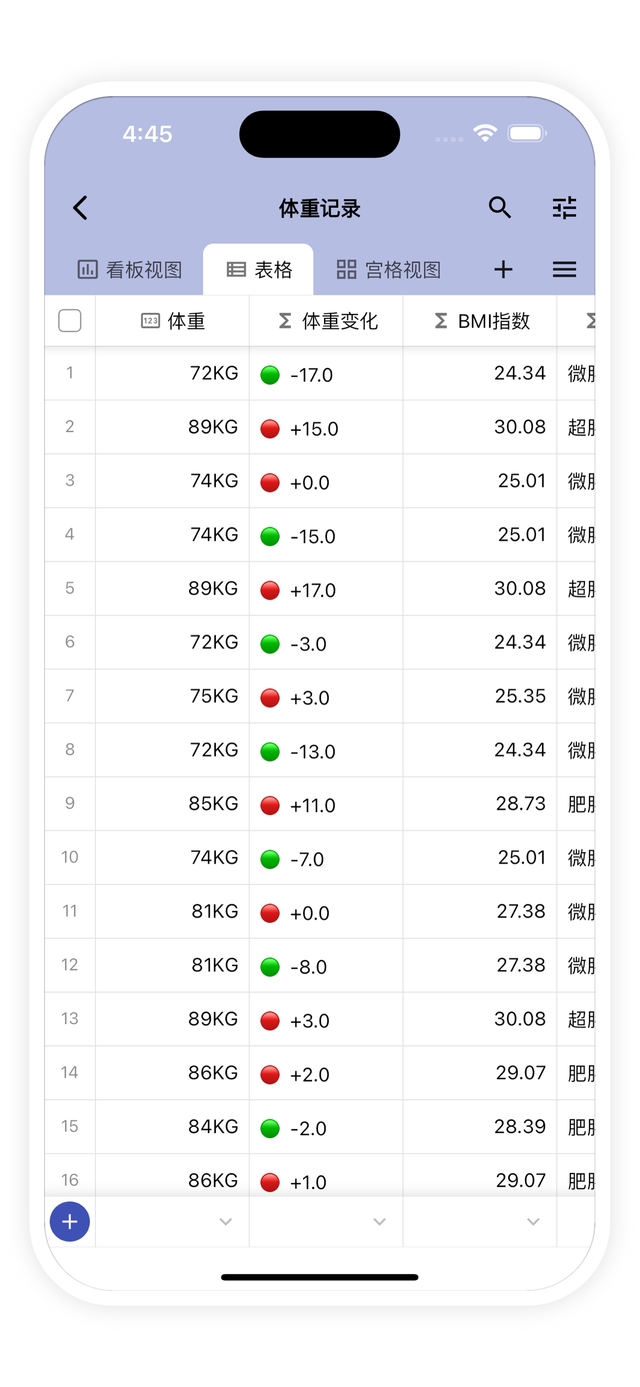
Task: Open the hamburger menu icon
Action: click(565, 269)
